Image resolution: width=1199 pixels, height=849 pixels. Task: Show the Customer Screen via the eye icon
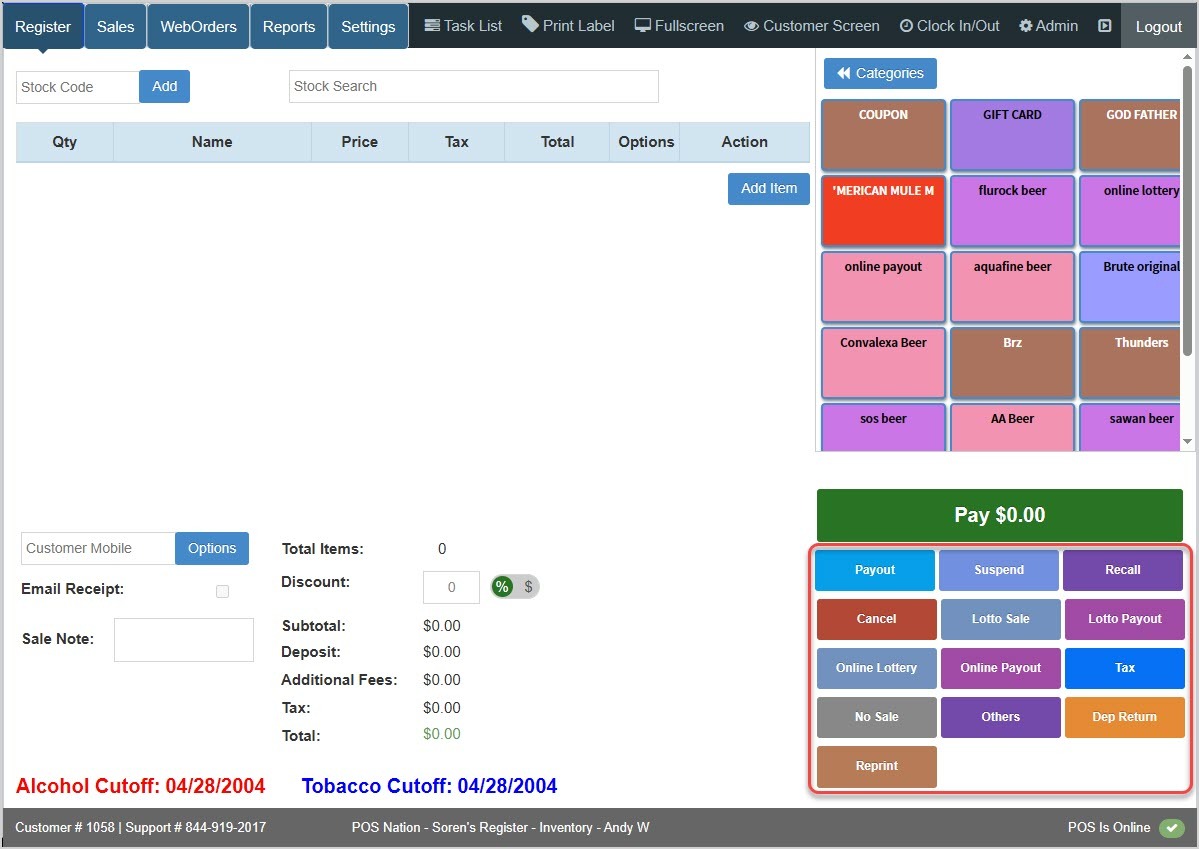[x=752, y=25]
